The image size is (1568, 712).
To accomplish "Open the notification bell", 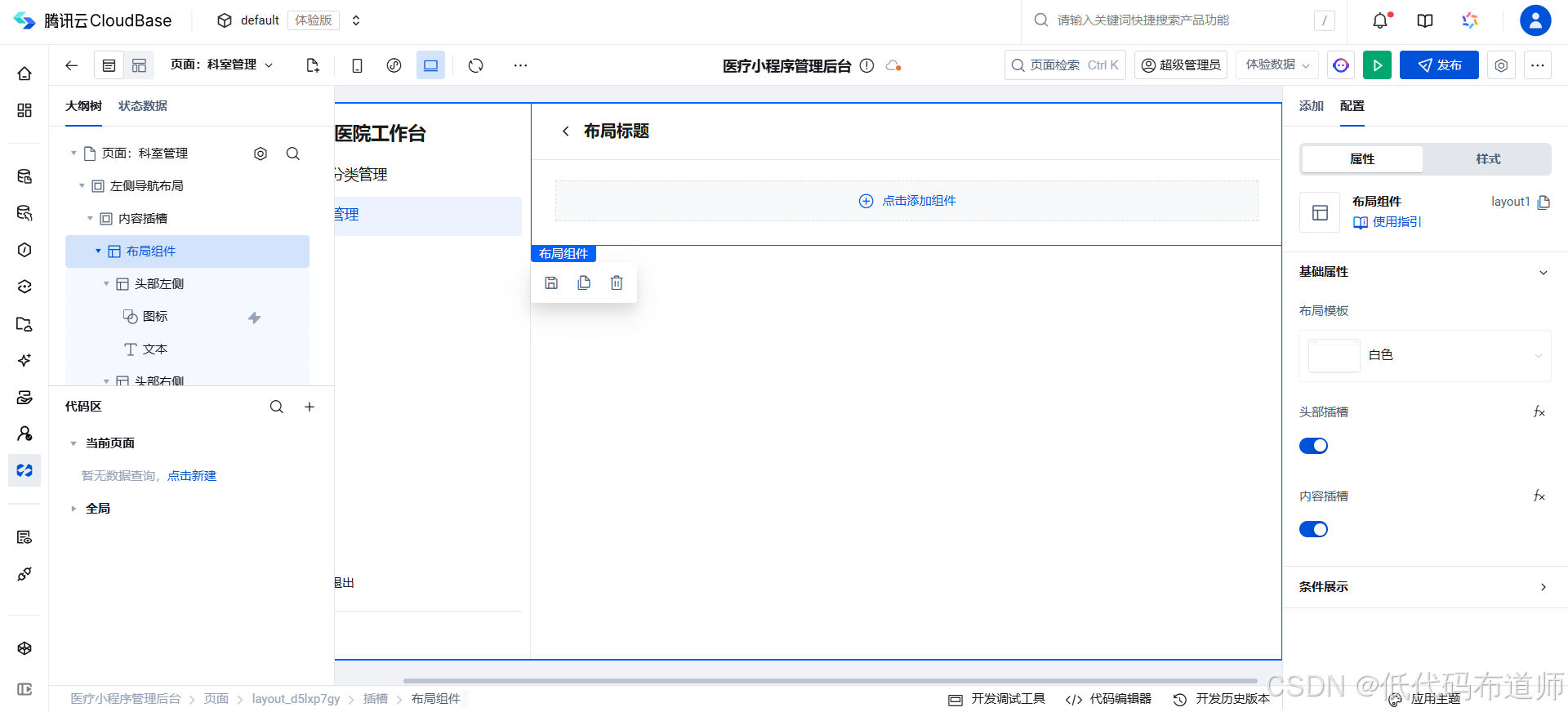I will click(x=1380, y=20).
